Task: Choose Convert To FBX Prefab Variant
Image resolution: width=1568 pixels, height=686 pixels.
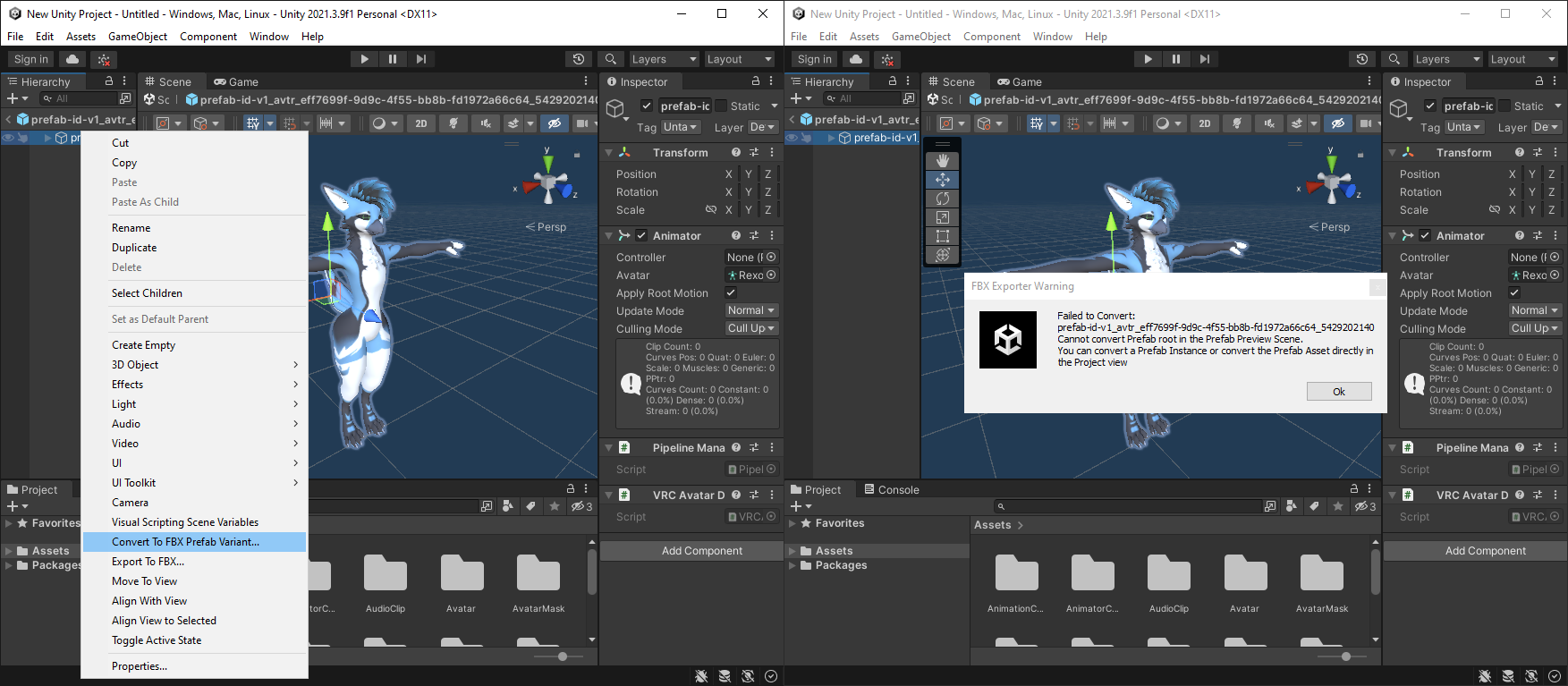Action: (194, 541)
